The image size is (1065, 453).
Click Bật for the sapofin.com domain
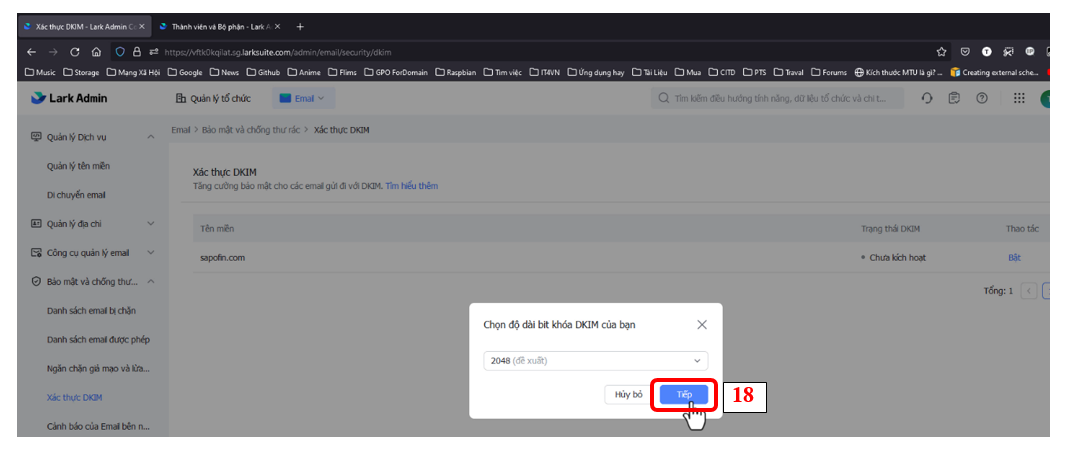(x=1014, y=257)
